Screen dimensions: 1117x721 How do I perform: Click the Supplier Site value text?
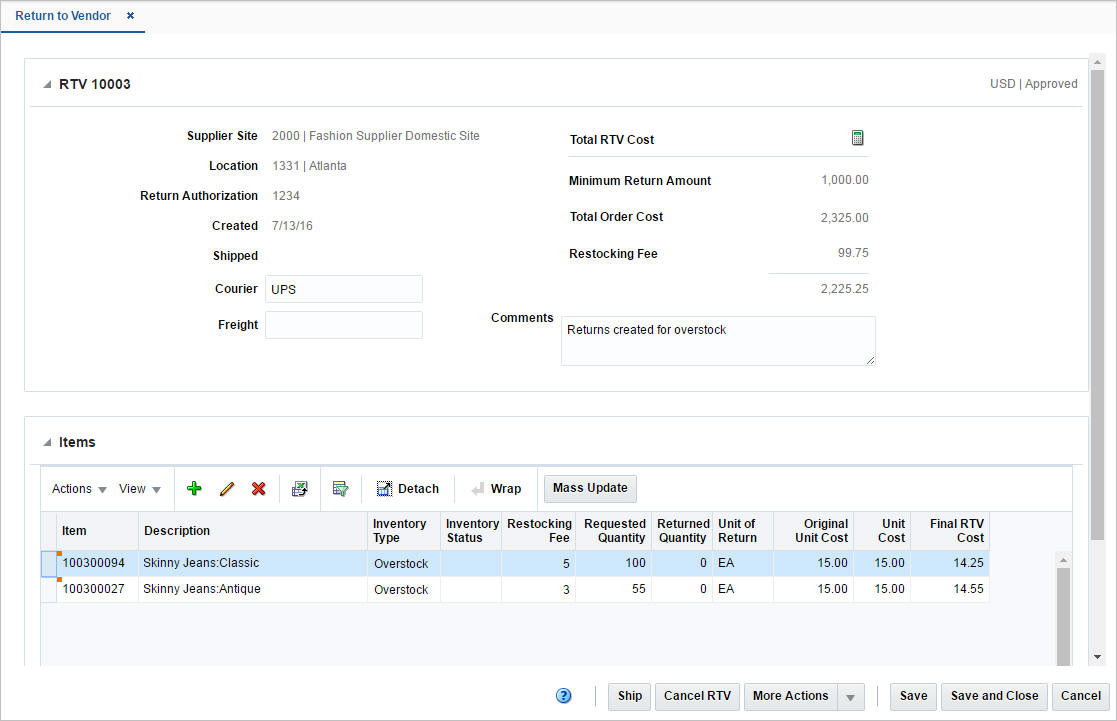coord(375,136)
